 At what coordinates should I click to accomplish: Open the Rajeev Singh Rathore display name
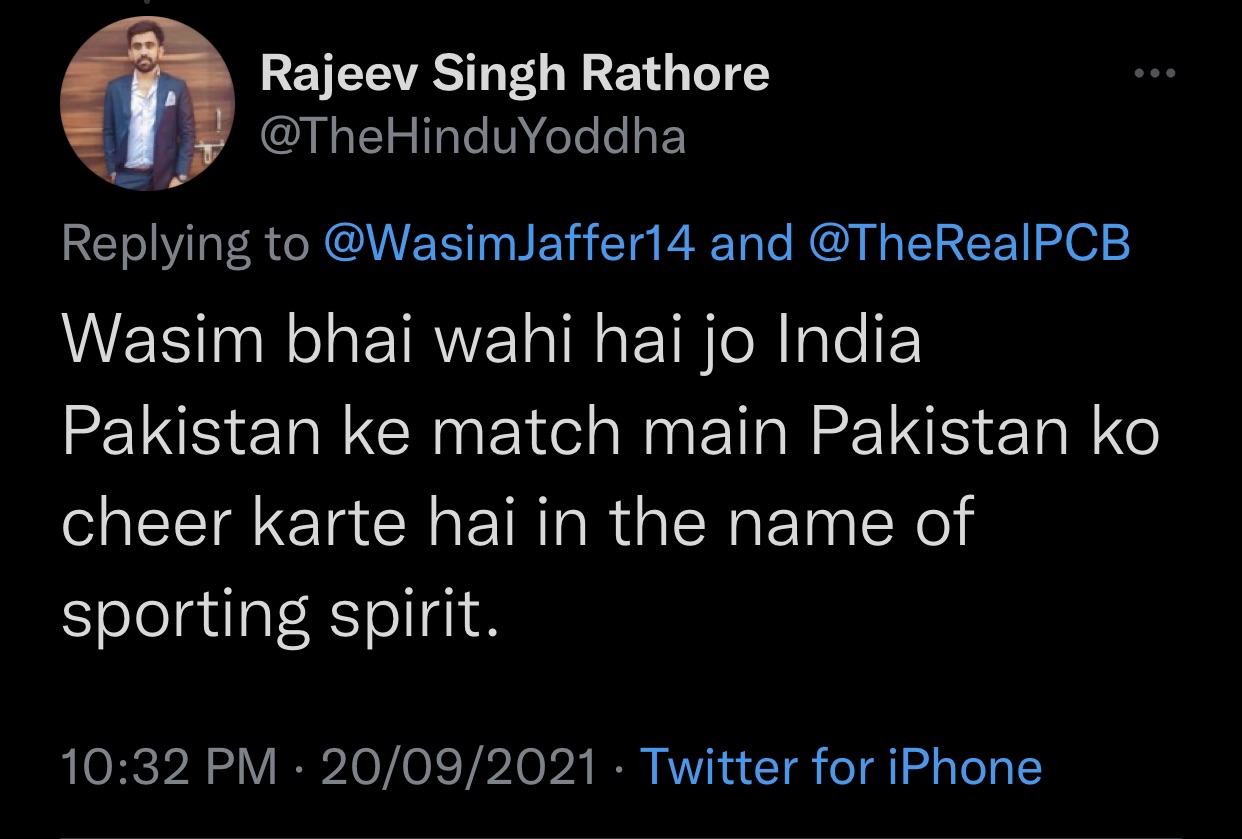(x=515, y=74)
